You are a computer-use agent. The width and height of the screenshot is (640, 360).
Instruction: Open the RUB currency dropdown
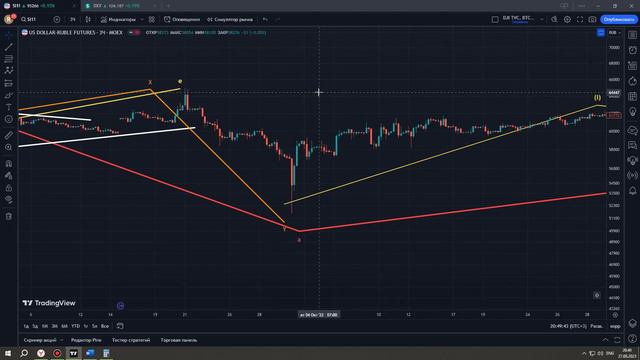point(614,33)
